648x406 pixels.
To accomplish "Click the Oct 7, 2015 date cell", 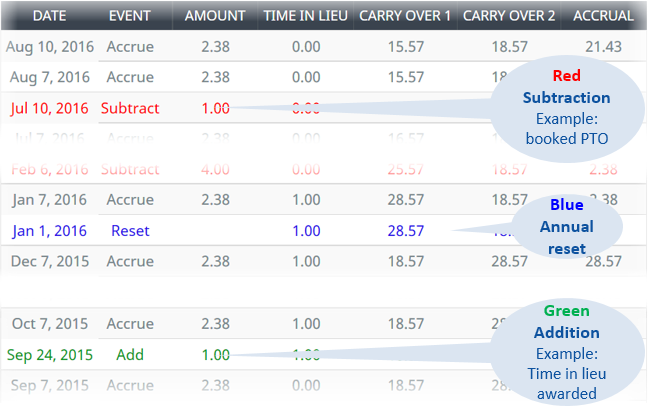I will [x=49, y=324].
